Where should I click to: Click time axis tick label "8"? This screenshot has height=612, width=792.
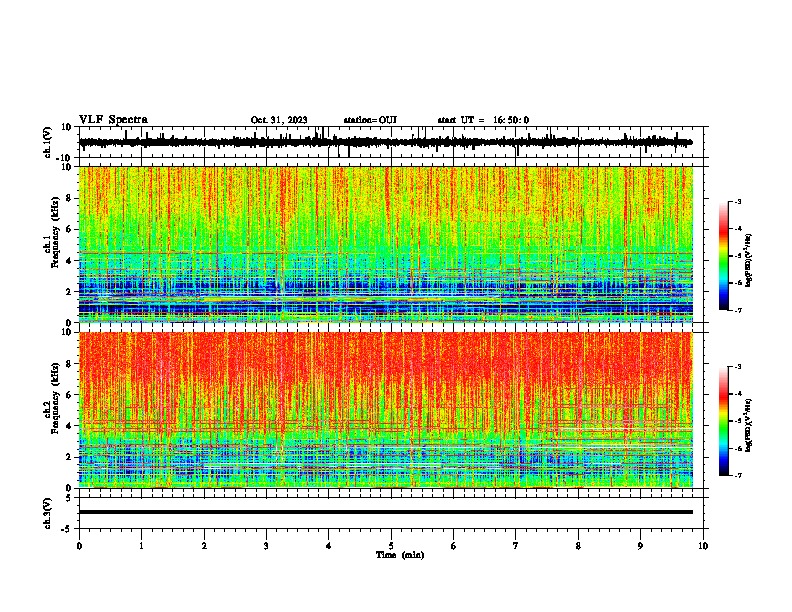[578, 546]
